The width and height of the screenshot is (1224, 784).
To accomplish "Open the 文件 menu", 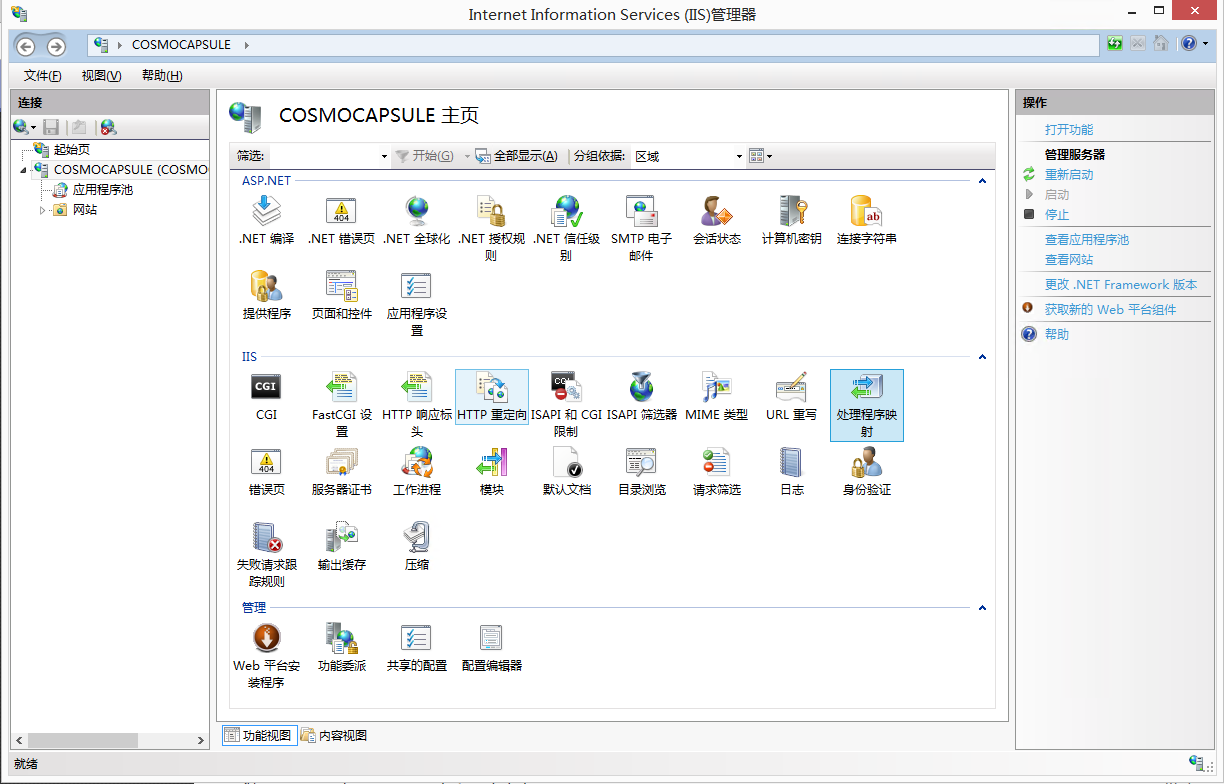I will [43, 76].
